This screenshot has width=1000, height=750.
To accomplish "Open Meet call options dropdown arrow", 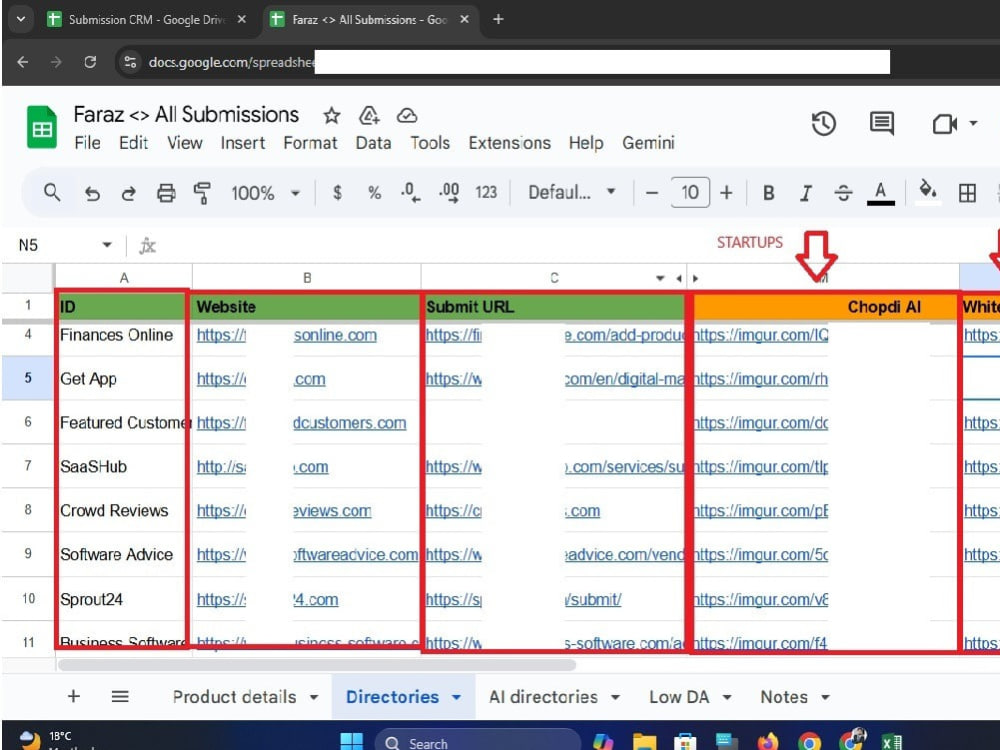I will click(973, 123).
